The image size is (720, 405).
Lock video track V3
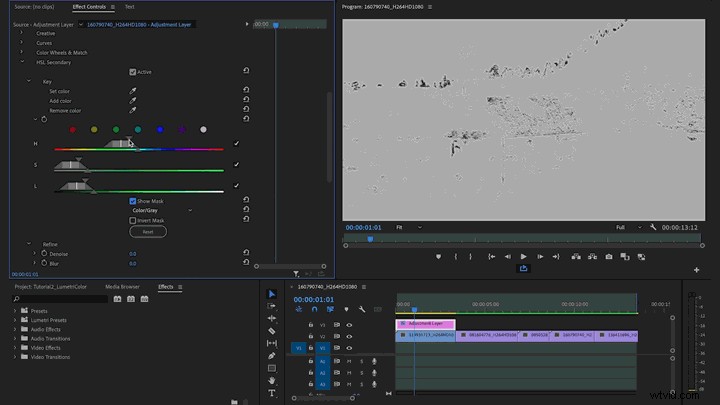pos(311,325)
